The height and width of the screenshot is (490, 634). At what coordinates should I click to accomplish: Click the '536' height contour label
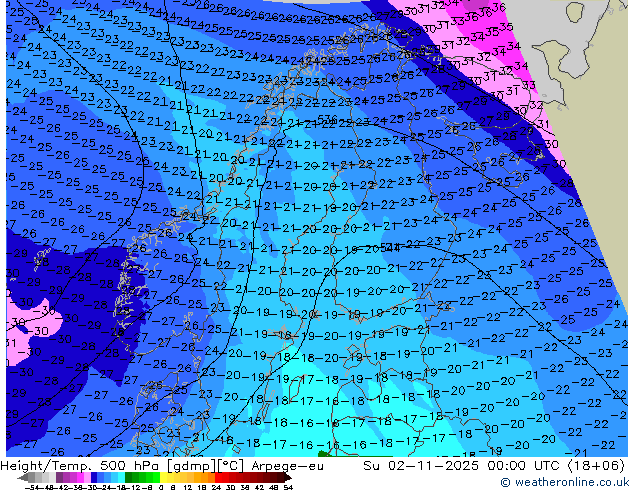[x=328, y=119]
